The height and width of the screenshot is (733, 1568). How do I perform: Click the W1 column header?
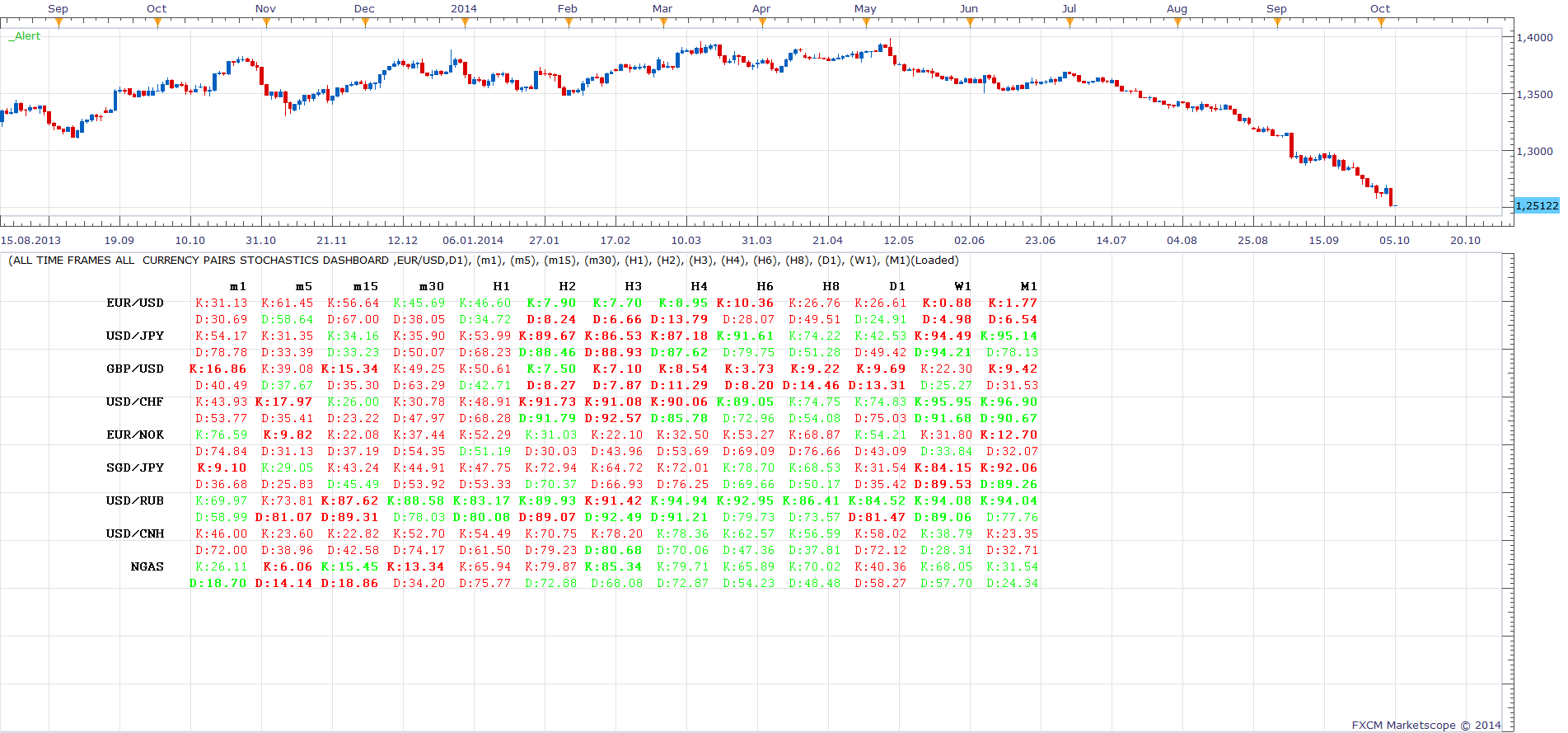(963, 286)
